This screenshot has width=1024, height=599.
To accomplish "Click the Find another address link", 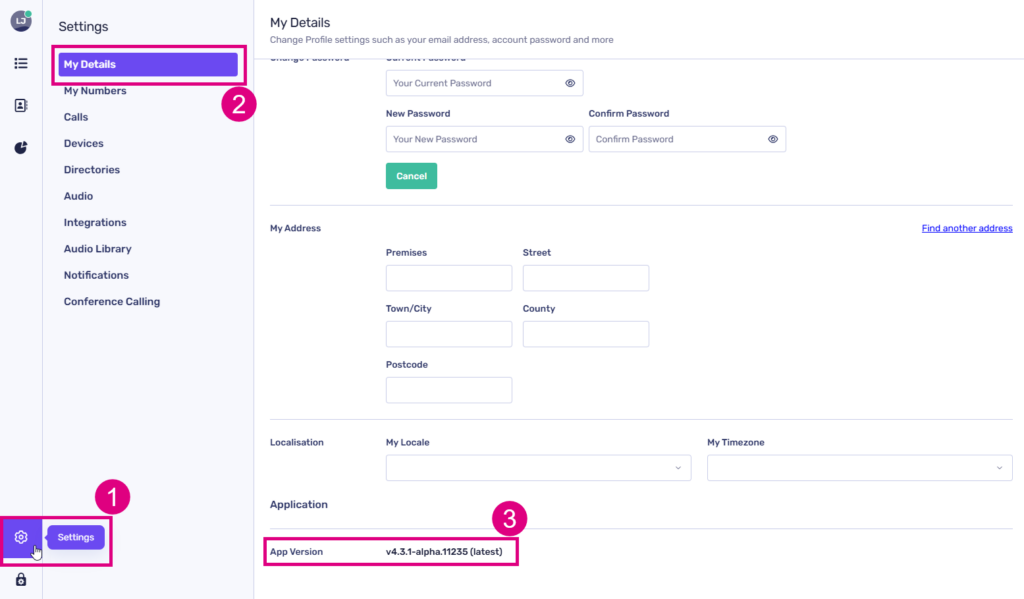I will (x=966, y=228).
